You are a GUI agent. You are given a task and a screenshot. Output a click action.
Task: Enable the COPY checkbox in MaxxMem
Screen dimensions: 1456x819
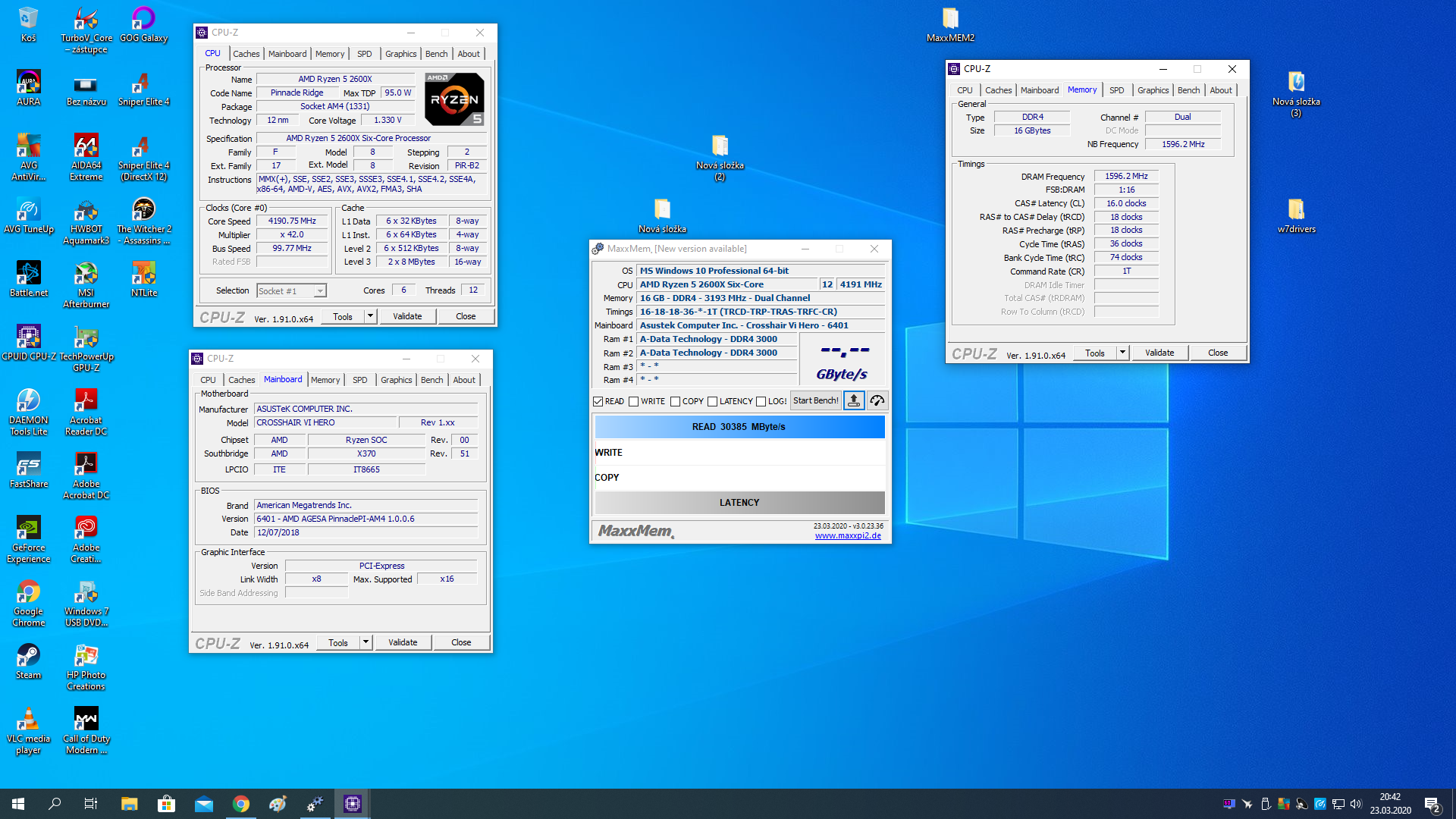[x=675, y=401]
